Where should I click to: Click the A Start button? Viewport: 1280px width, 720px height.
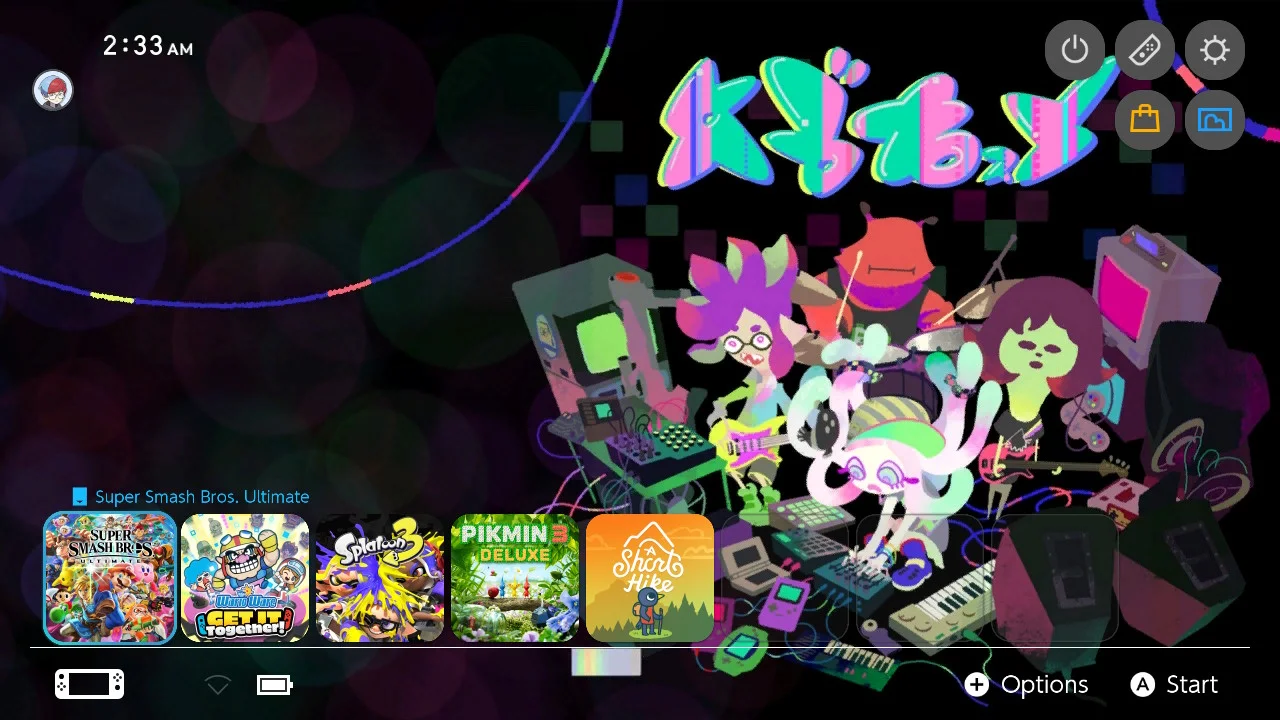click(1174, 685)
